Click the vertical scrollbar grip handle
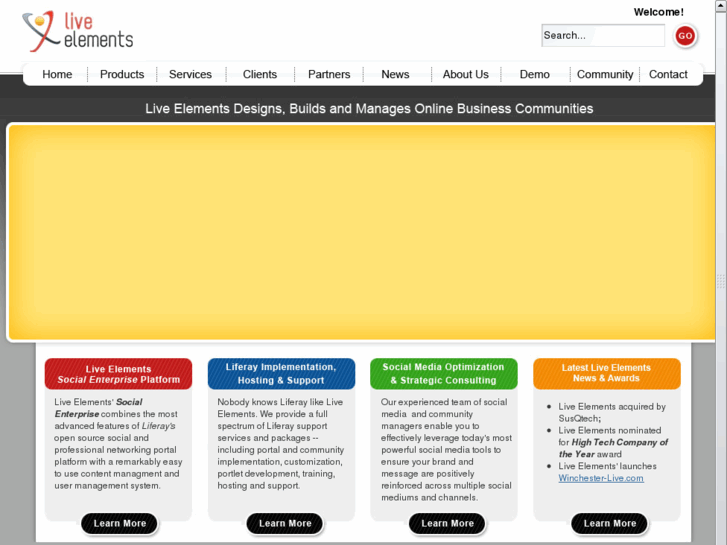This screenshot has width=727, height=545. point(721,281)
